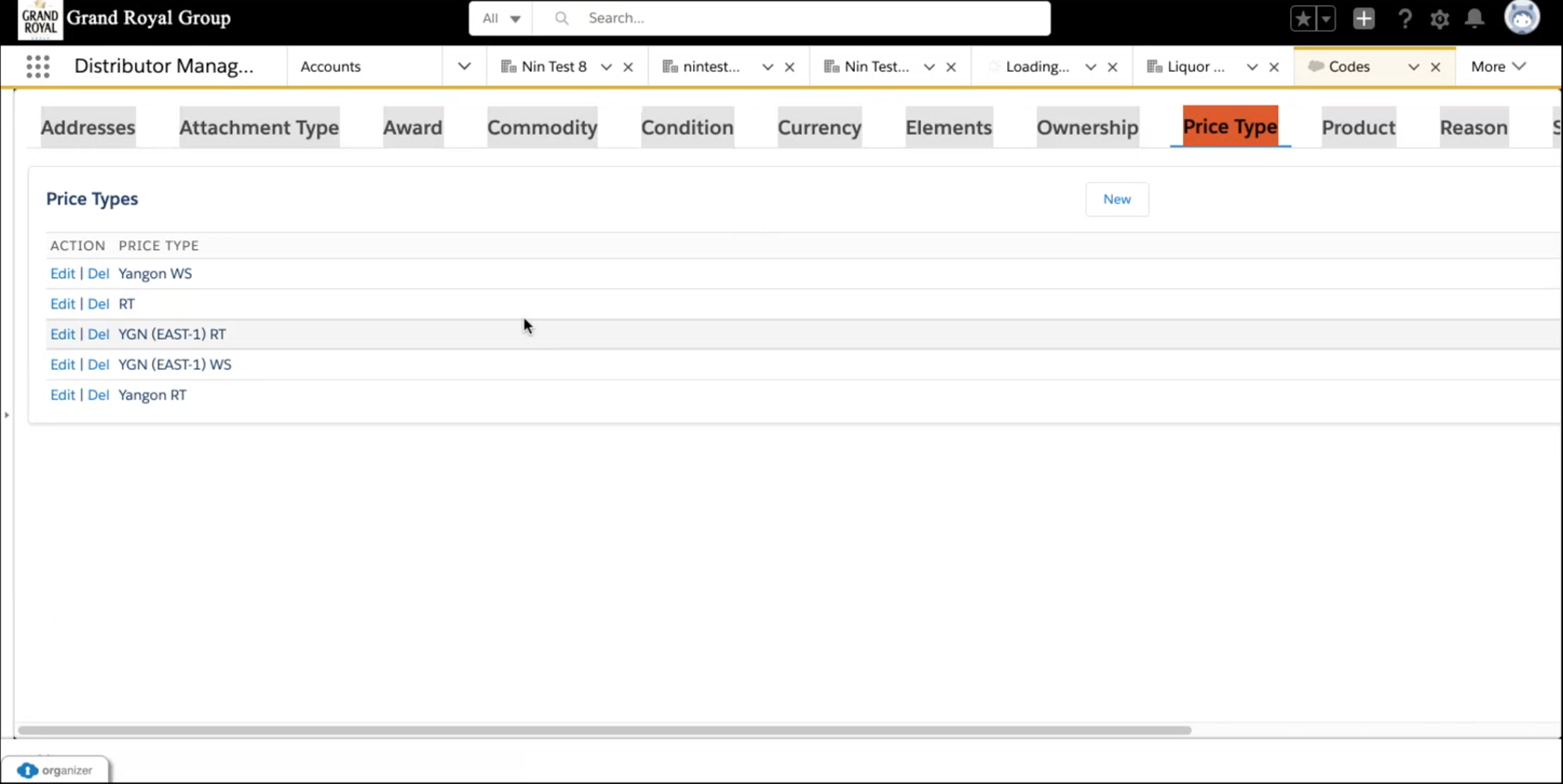Open the All search scope dropdown

point(500,19)
